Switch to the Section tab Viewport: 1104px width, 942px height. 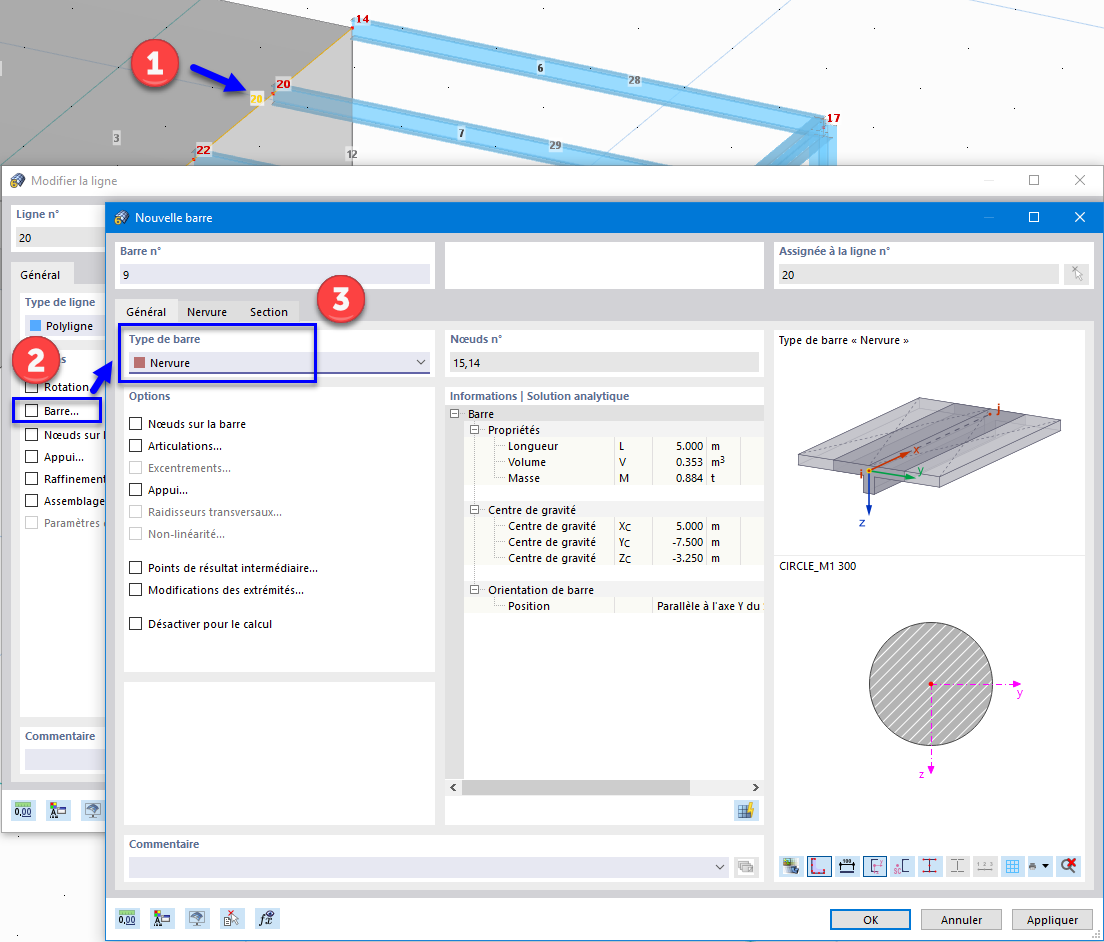(269, 312)
